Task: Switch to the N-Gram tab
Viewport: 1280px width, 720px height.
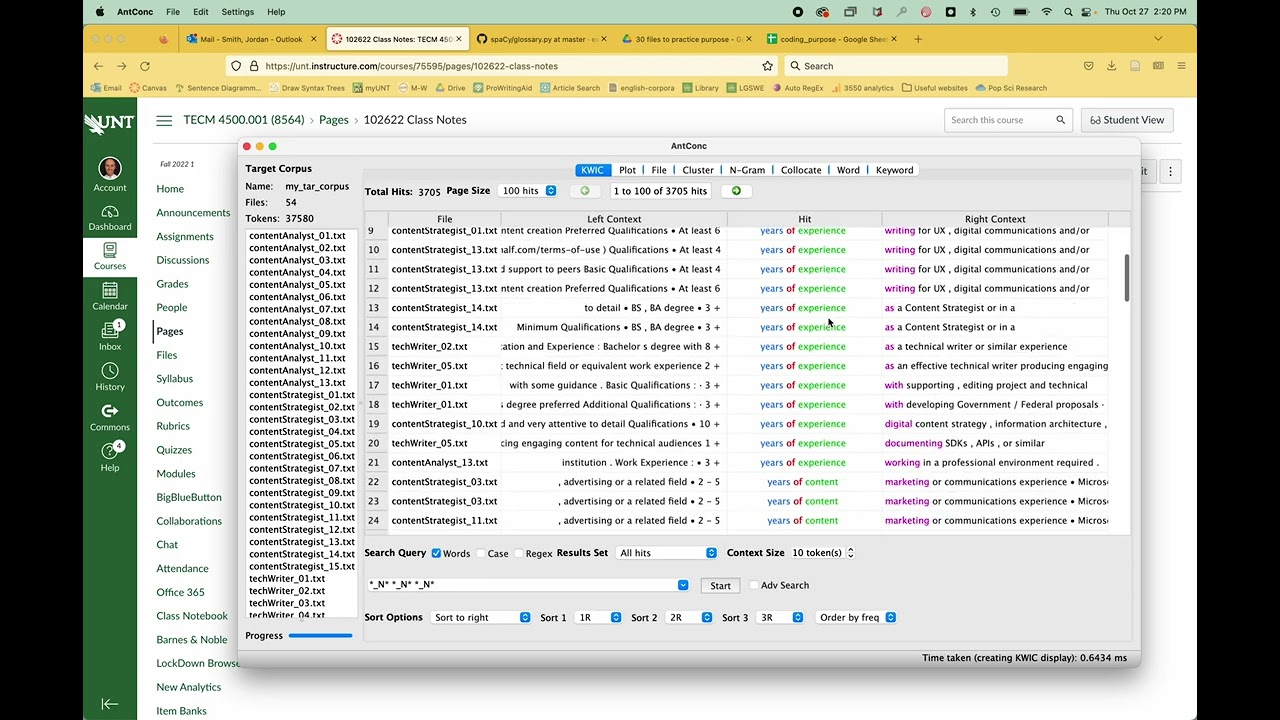Action: pos(747,170)
